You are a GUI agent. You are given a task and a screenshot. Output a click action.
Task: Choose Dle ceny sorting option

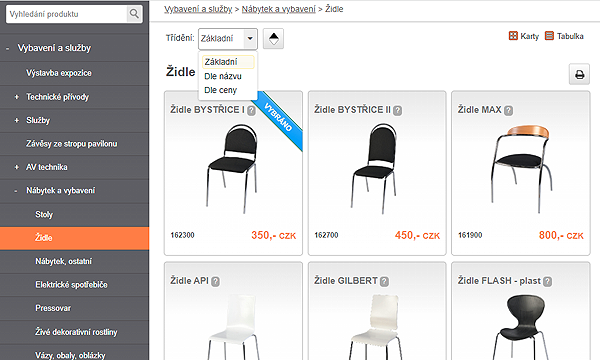point(220,90)
